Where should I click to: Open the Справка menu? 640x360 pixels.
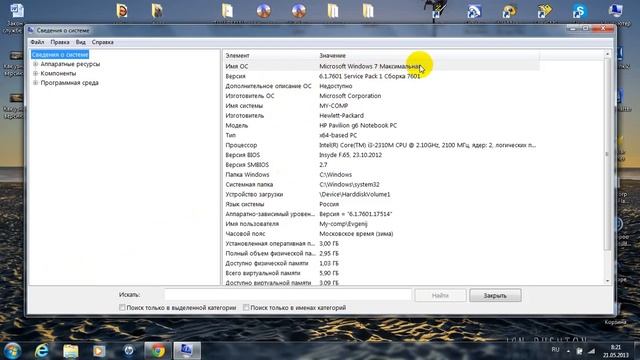(102, 42)
